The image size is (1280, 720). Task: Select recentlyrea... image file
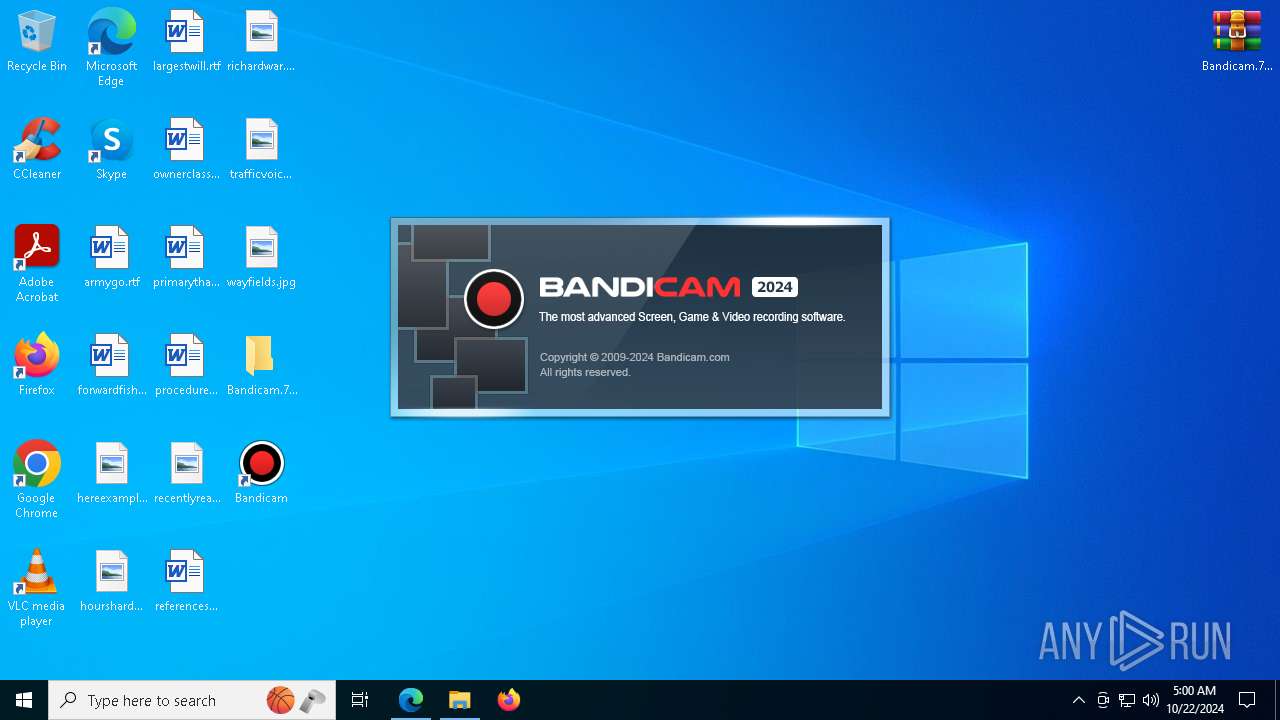(186, 474)
